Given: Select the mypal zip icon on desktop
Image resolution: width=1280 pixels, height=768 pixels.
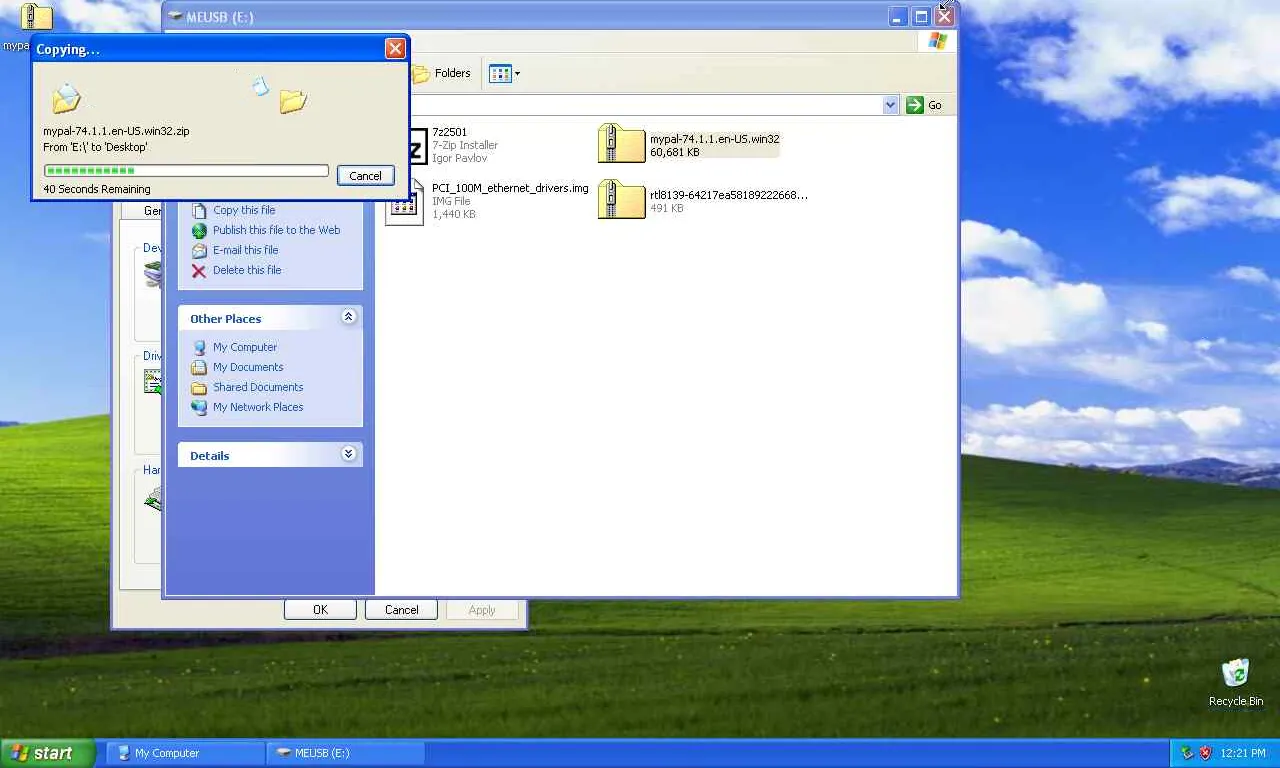Looking at the screenshot, I should [36, 17].
